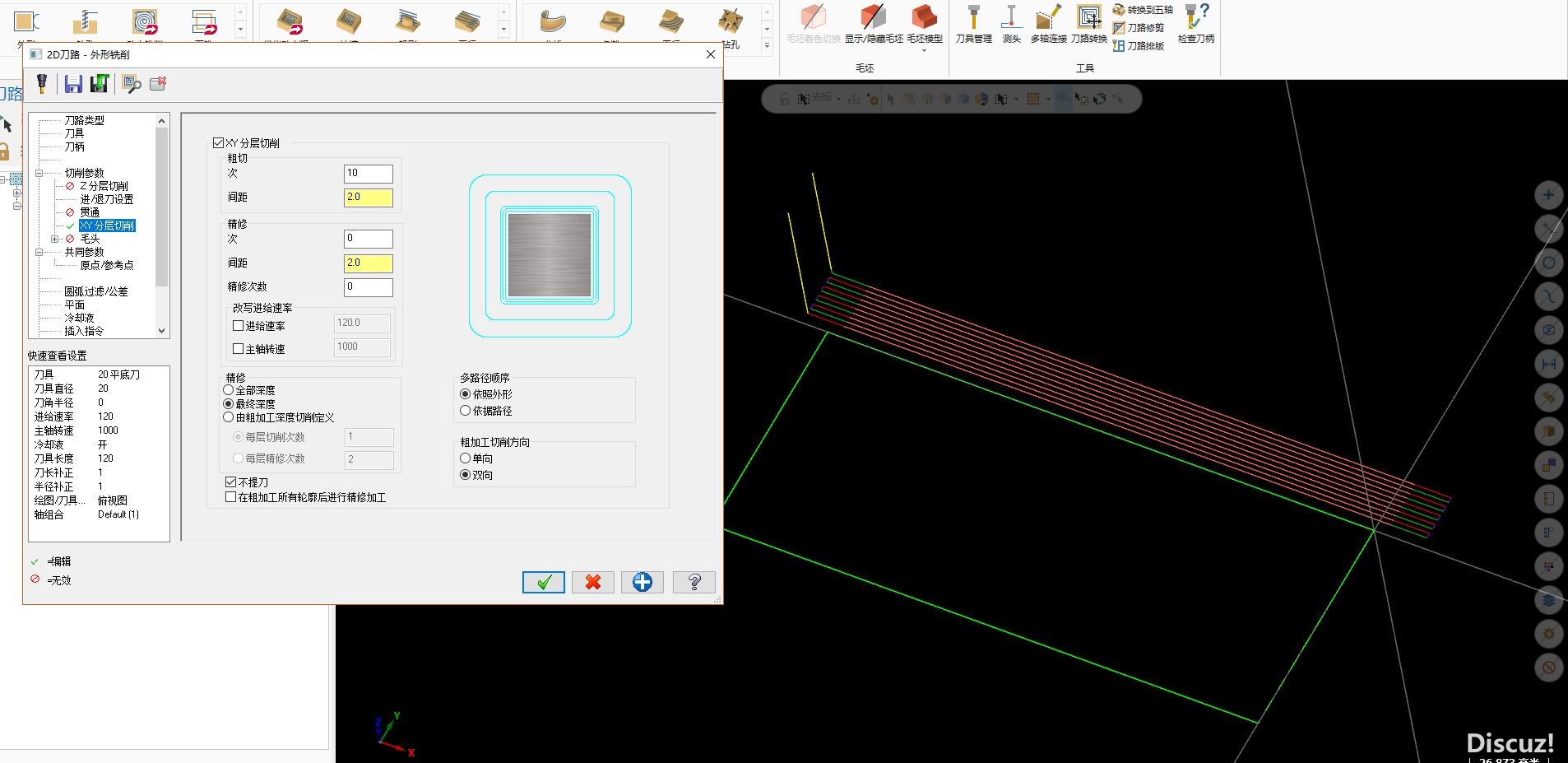This screenshot has width=1568, height=763.
Task: Select Drill toolpath icon beside Contour
Action: pyautogui.click(x=85, y=22)
